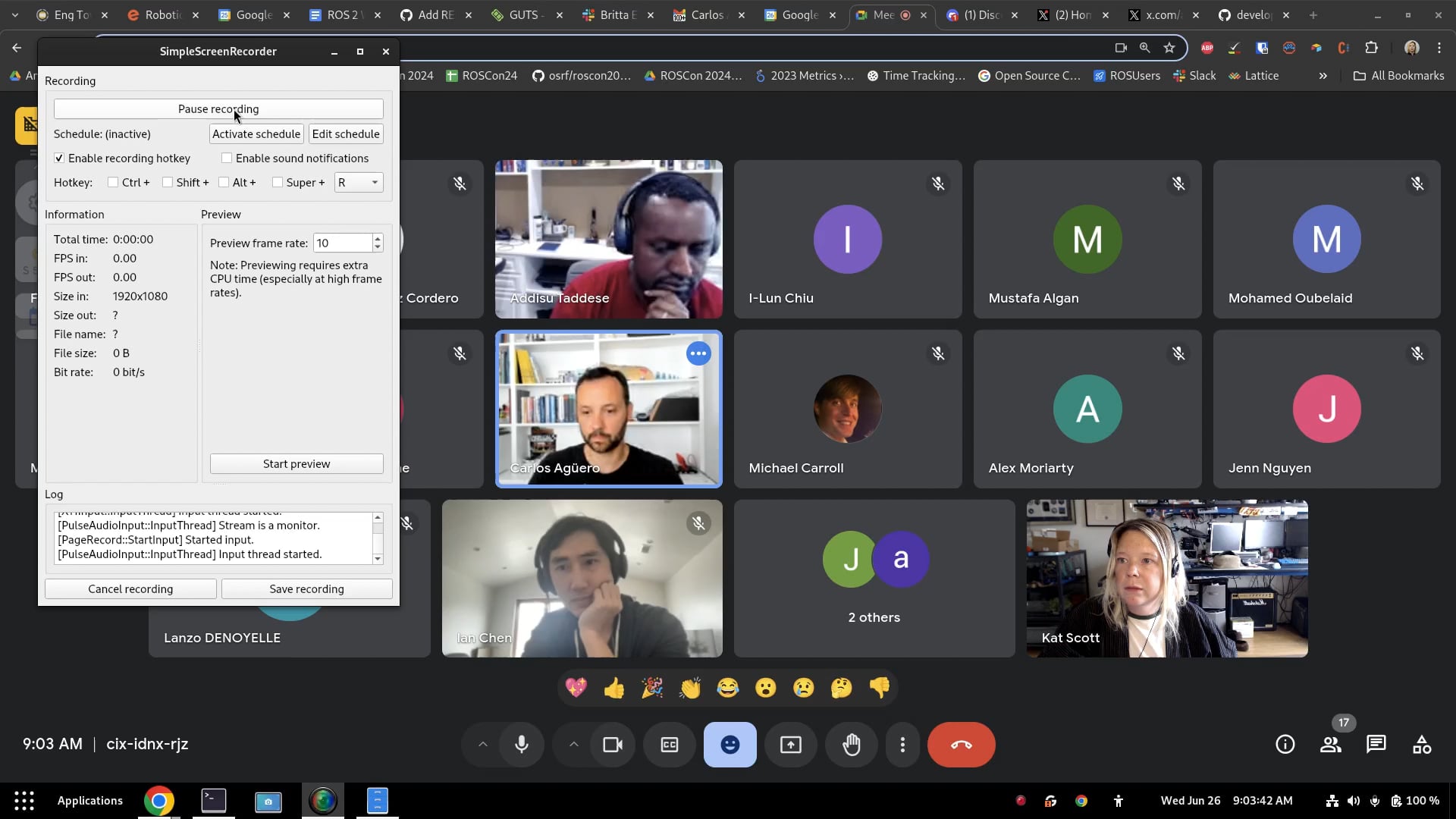Viewport: 1456px width, 819px height.
Task: Open Chrome tab search dropdown arrow
Action: (14, 14)
